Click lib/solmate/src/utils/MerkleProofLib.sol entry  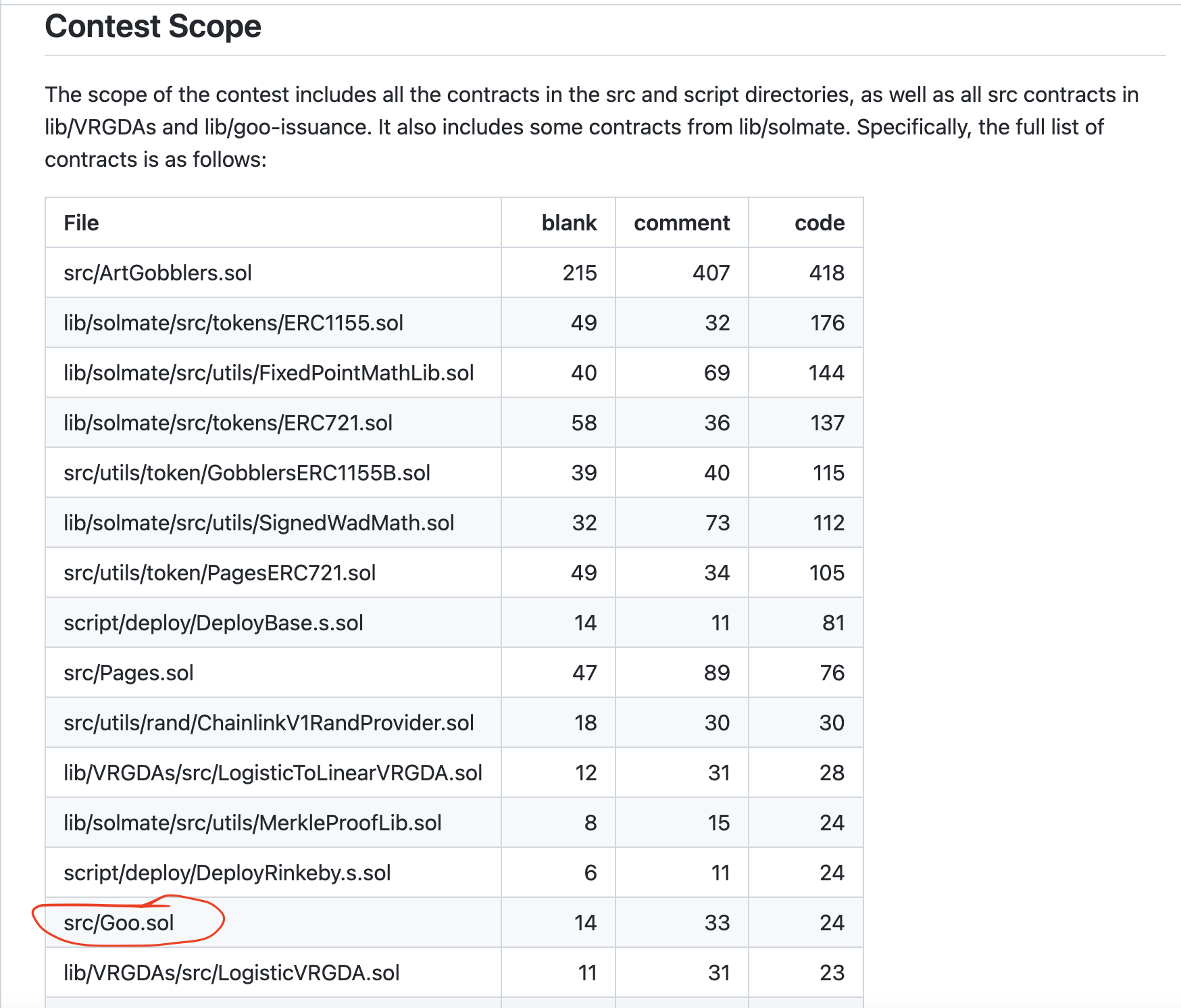pos(253,822)
